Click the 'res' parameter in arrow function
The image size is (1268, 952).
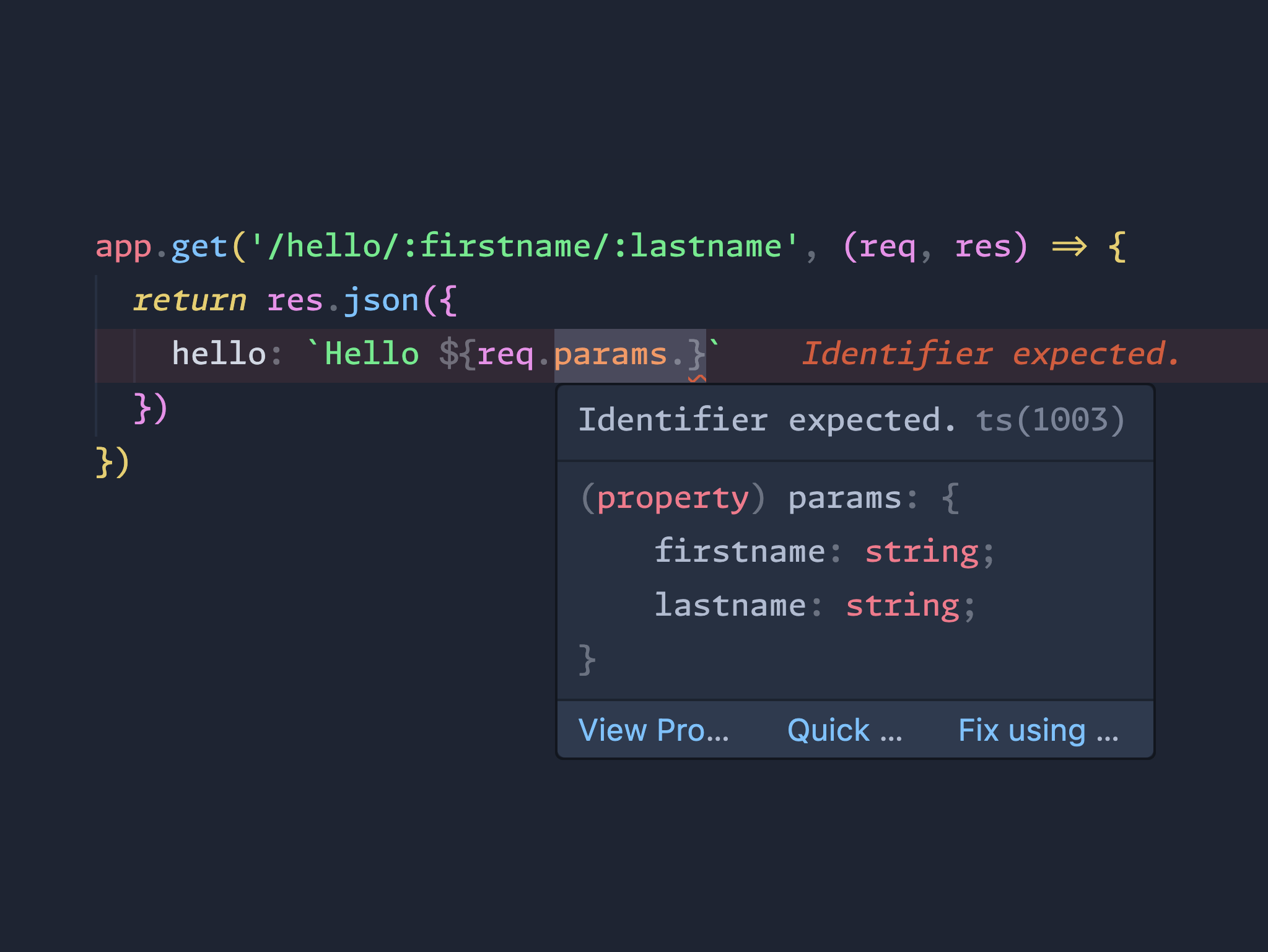pyautogui.click(x=982, y=247)
